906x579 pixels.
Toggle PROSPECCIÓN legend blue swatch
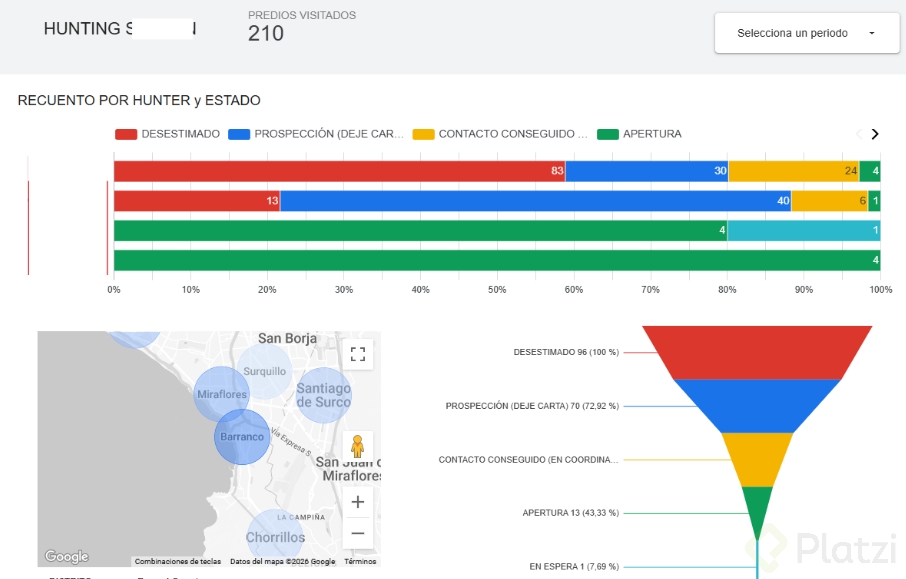(x=239, y=134)
